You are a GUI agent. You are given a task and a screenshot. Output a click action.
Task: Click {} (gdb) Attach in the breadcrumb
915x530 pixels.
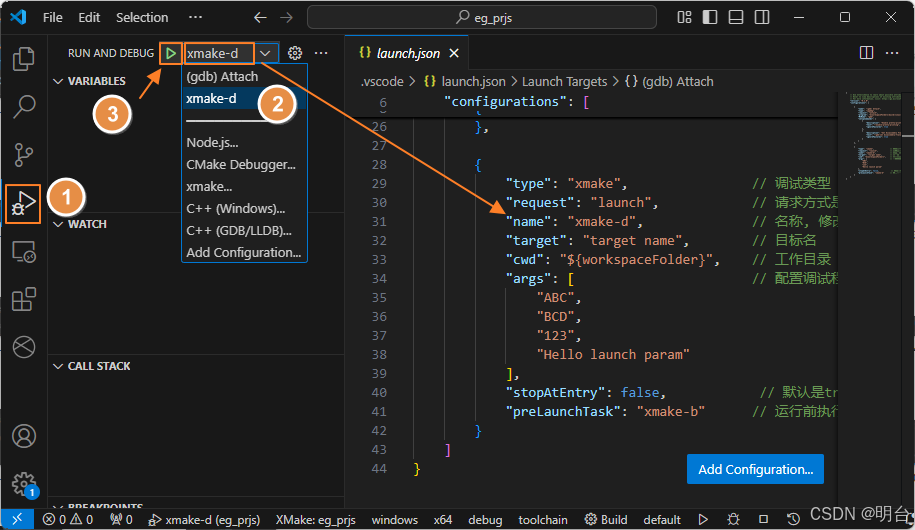[x=669, y=82]
